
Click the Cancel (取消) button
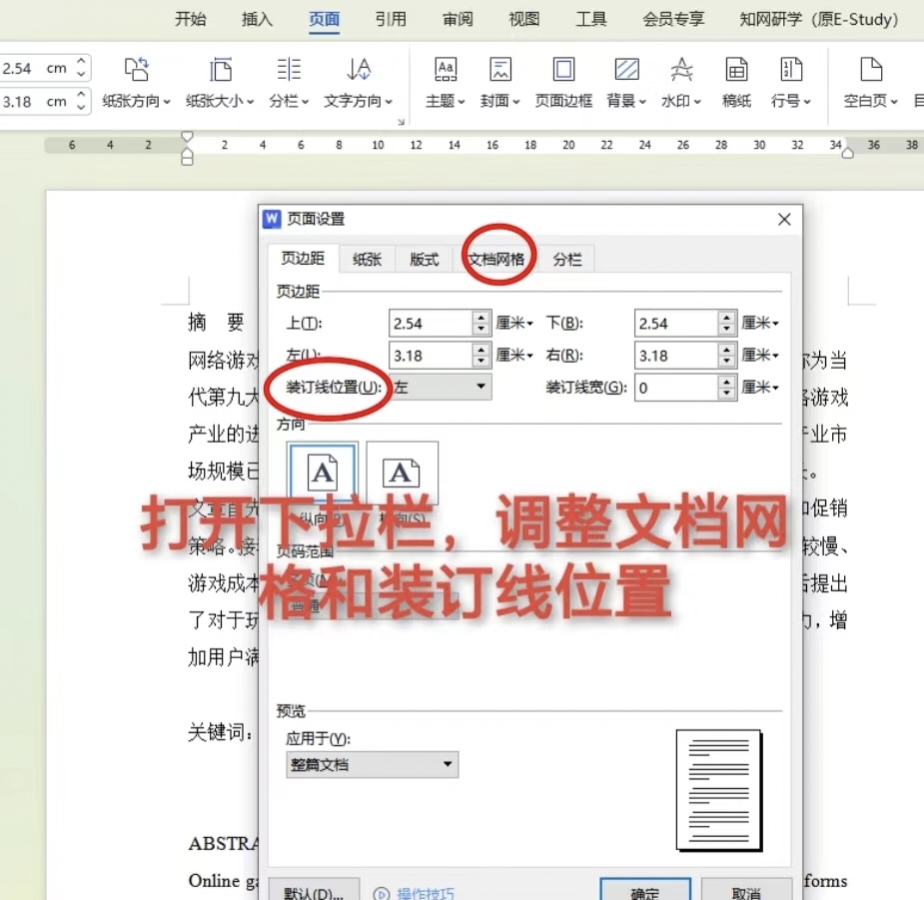point(746,891)
